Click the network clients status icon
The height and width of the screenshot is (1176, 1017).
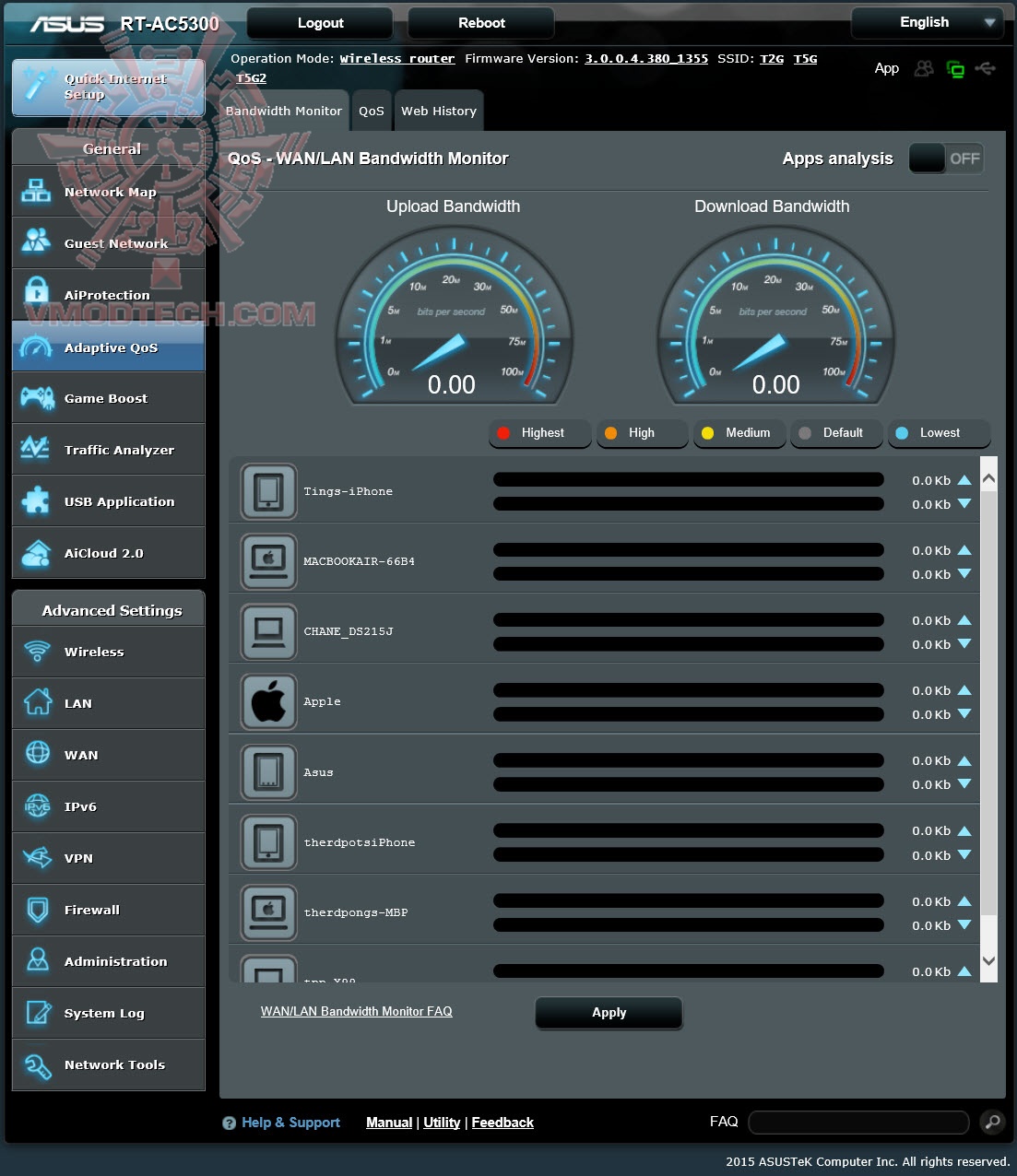coord(955,69)
